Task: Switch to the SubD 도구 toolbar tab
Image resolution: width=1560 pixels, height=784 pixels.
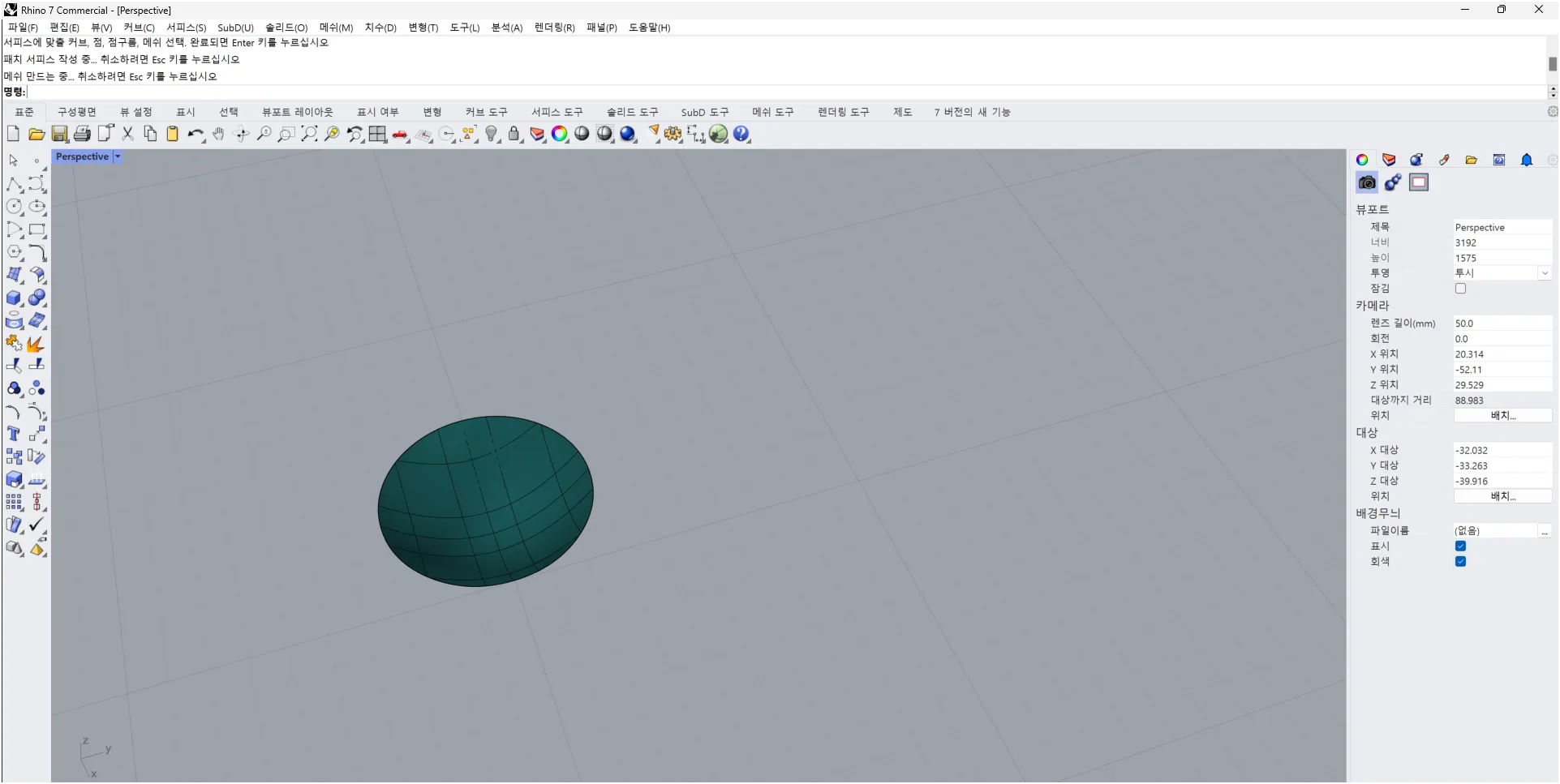Action: point(705,112)
